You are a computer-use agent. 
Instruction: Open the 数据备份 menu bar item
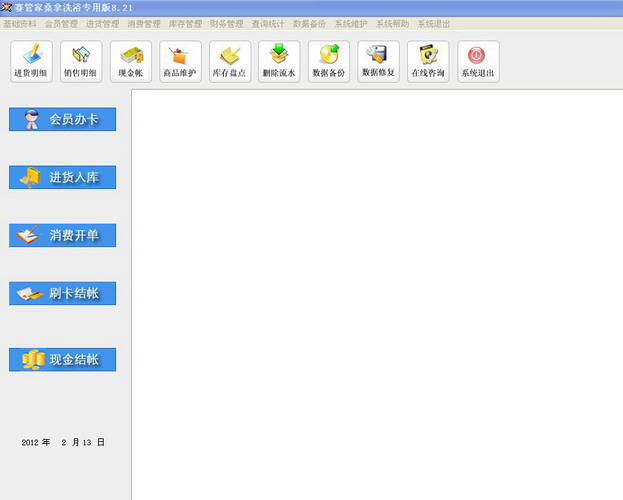310,24
